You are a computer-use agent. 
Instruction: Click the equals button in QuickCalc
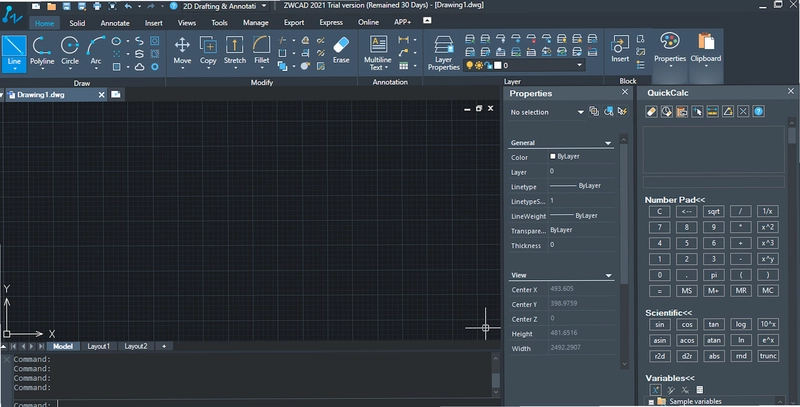659,291
